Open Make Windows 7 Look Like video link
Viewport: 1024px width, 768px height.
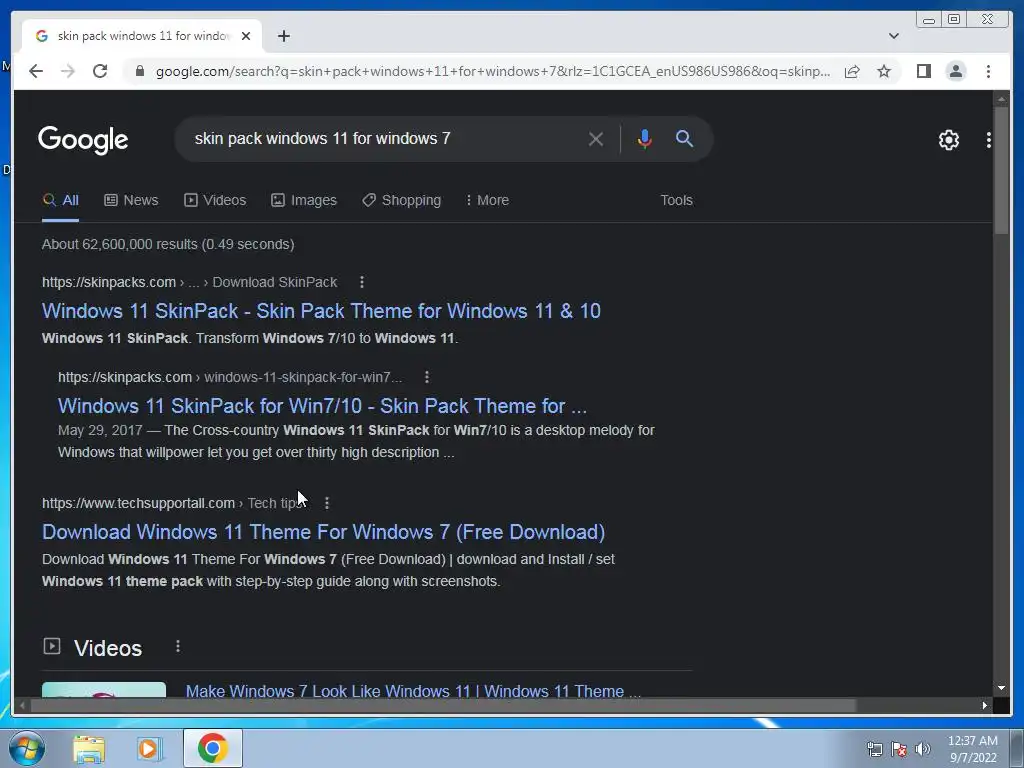[x=413, y=691]
